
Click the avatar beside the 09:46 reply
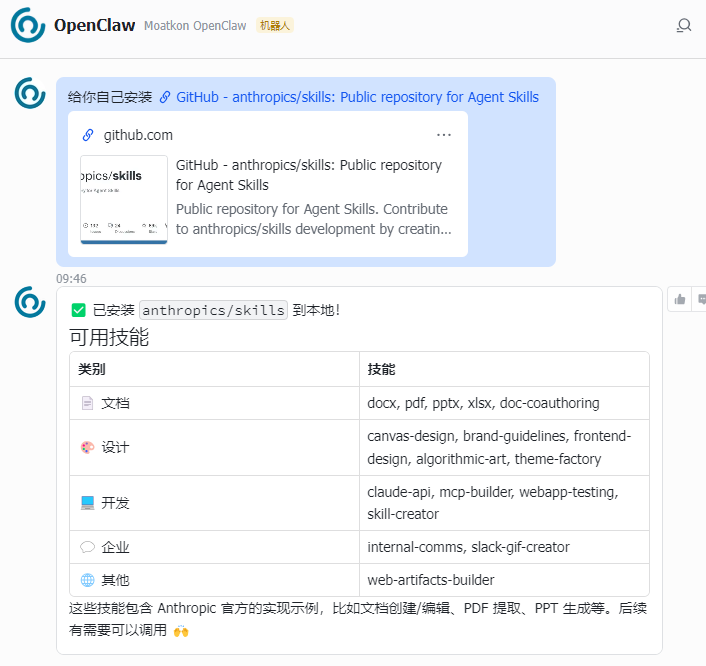(x=30, y=301)
